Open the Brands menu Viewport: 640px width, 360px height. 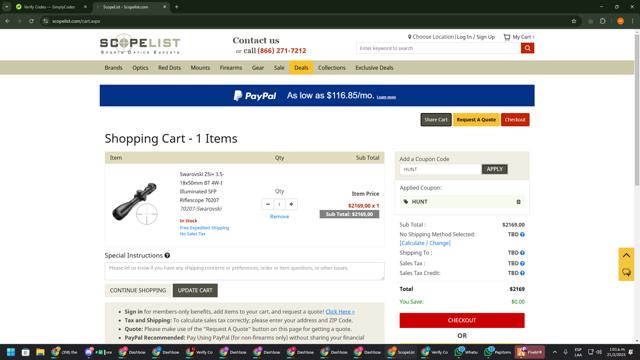(x=113, y=68)
